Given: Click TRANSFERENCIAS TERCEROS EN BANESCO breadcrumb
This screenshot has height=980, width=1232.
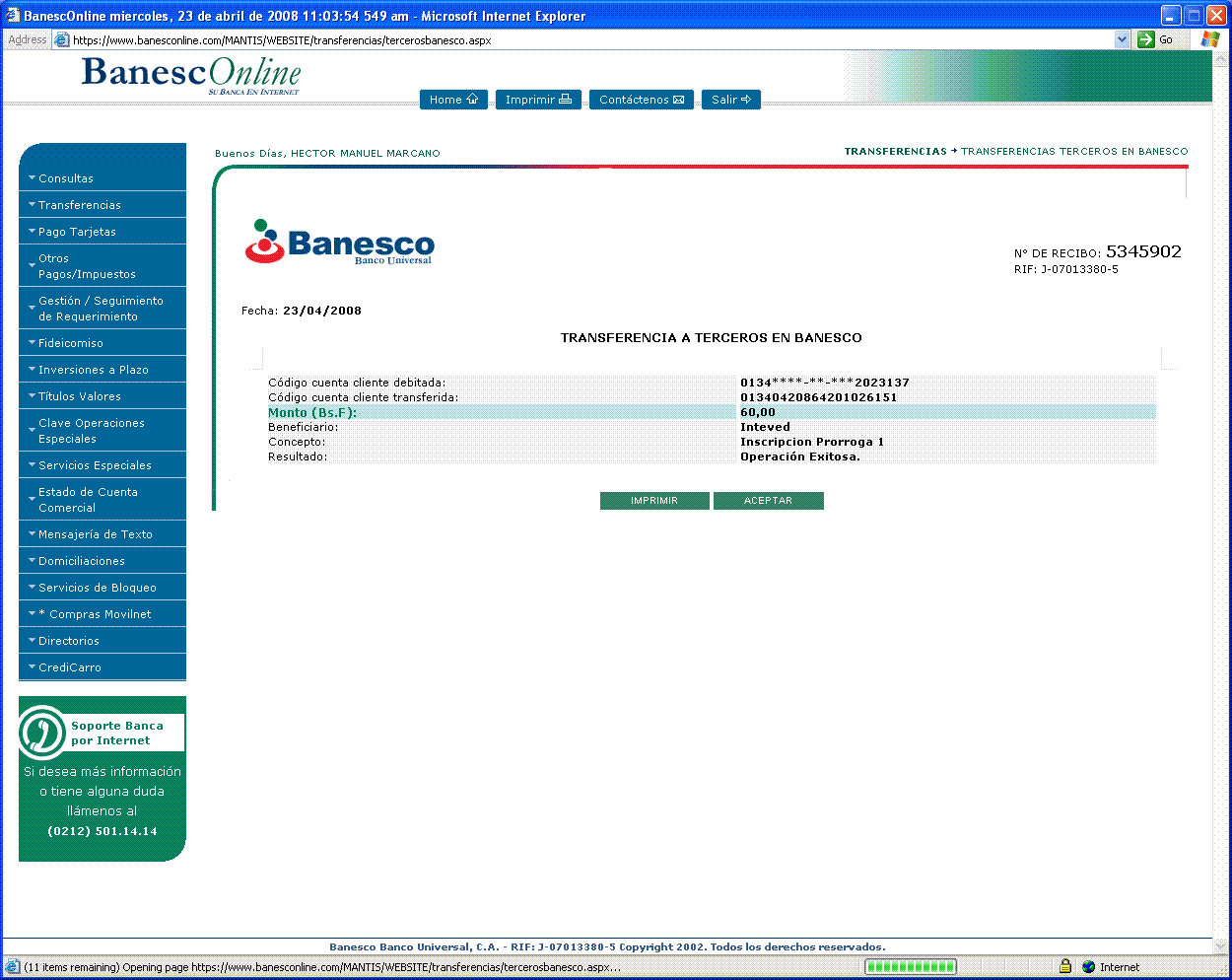Looking at the screenshot, I should tap(1074, 152).
